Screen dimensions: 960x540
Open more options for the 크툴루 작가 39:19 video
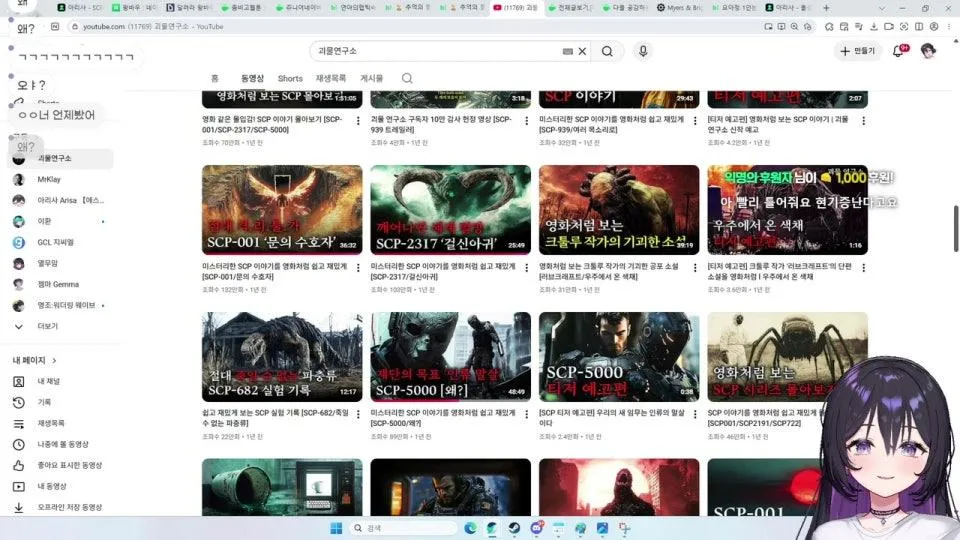[x=695, y=268]
